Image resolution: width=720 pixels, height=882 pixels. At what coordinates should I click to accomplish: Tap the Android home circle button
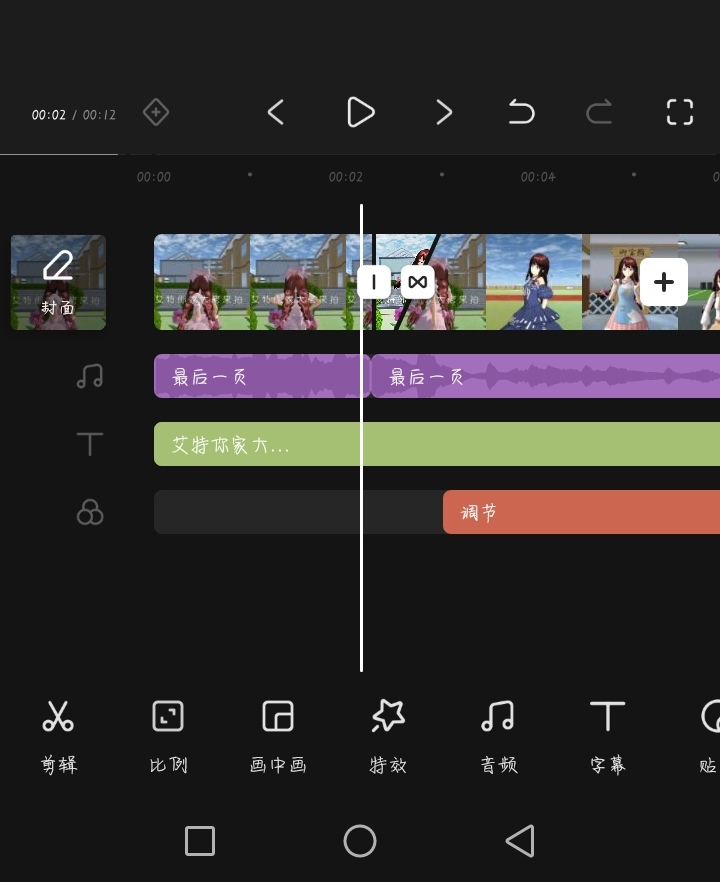(x=360, y=841)
